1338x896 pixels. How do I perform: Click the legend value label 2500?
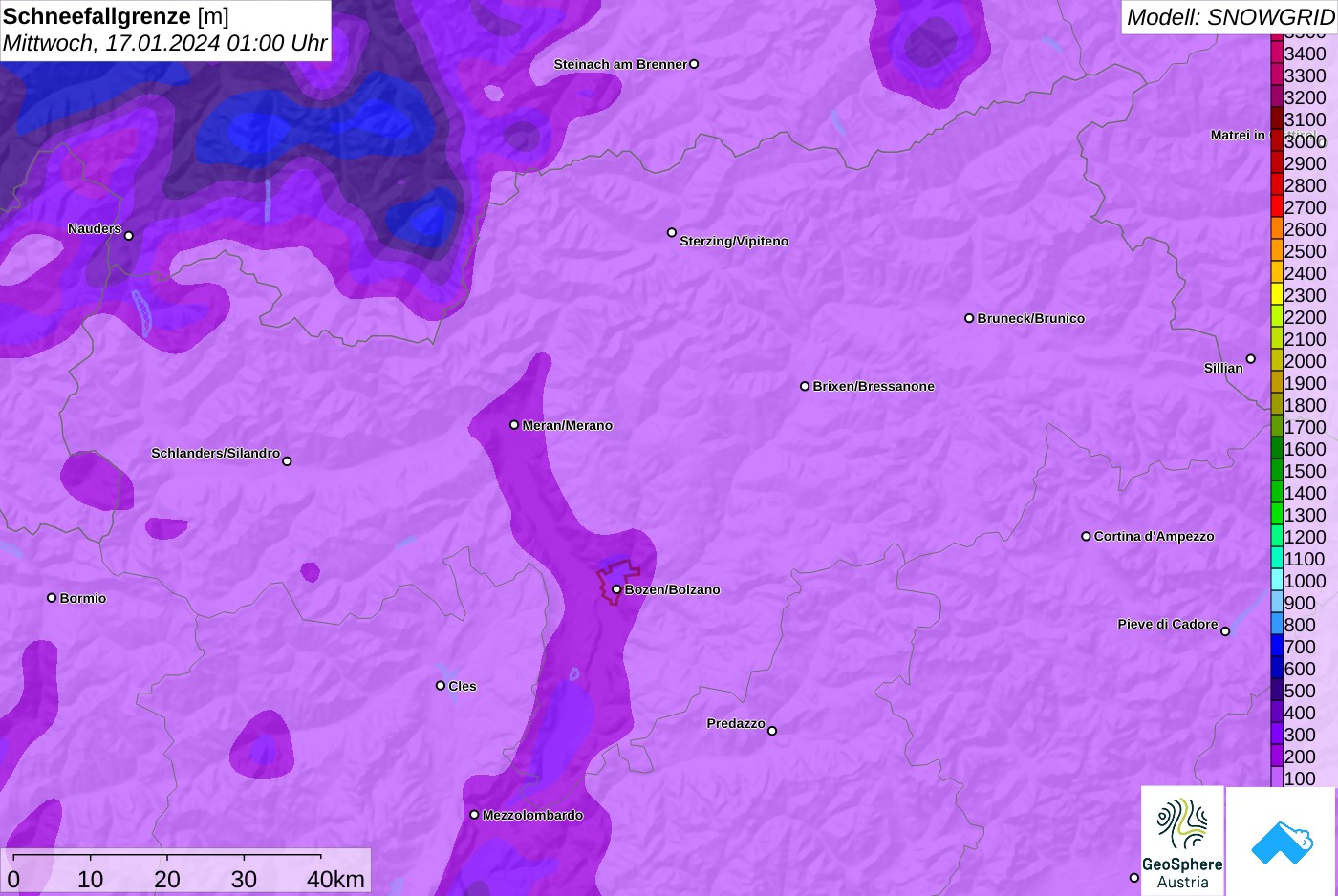[x=1305, y=251]
